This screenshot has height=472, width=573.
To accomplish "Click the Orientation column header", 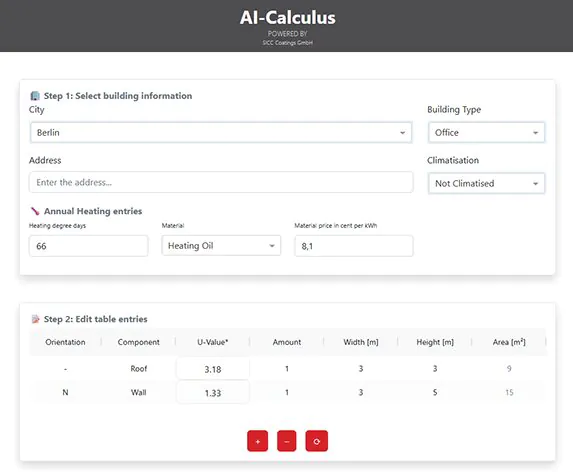I will [x=65, y=342].
